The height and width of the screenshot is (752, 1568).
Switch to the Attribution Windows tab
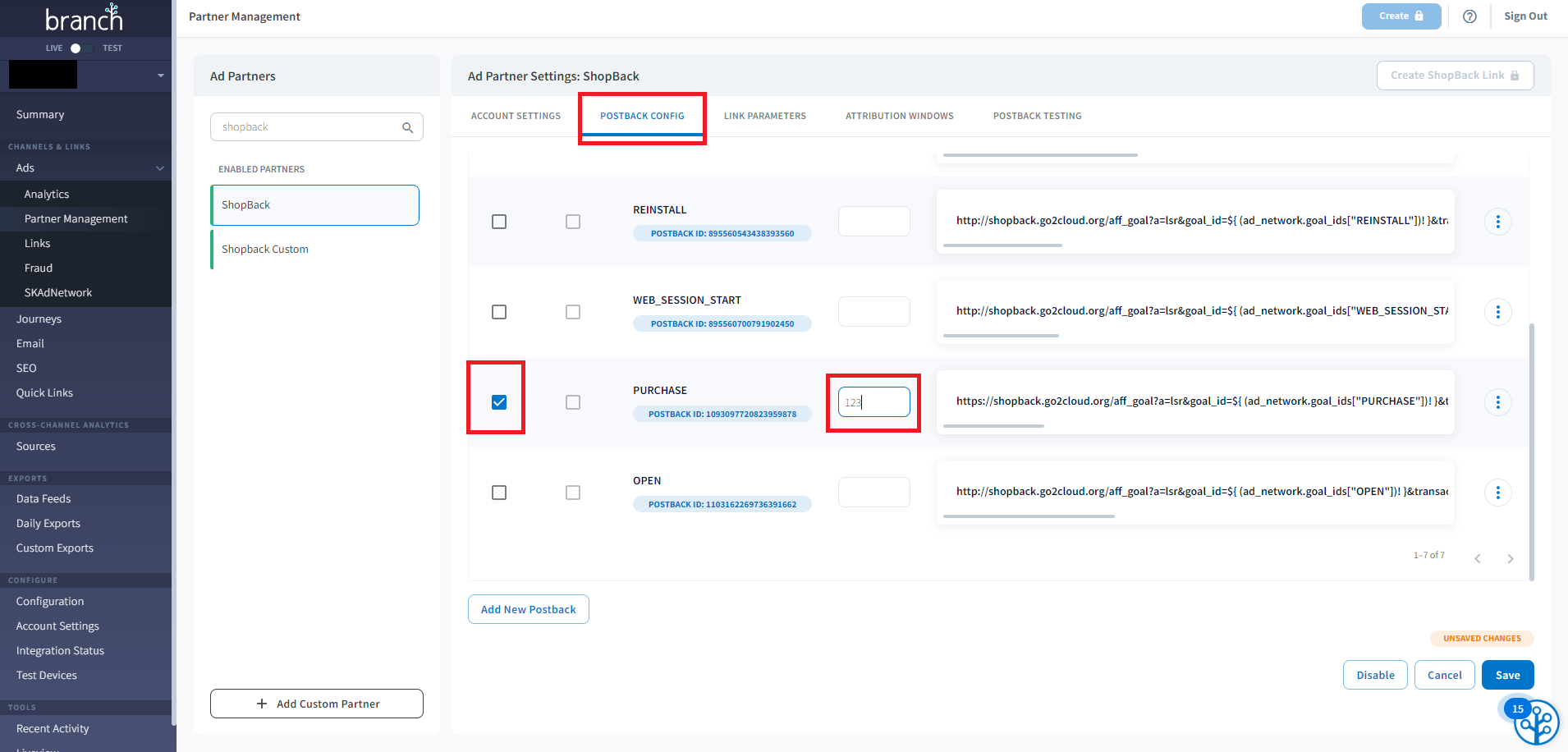tap(900, 116)
